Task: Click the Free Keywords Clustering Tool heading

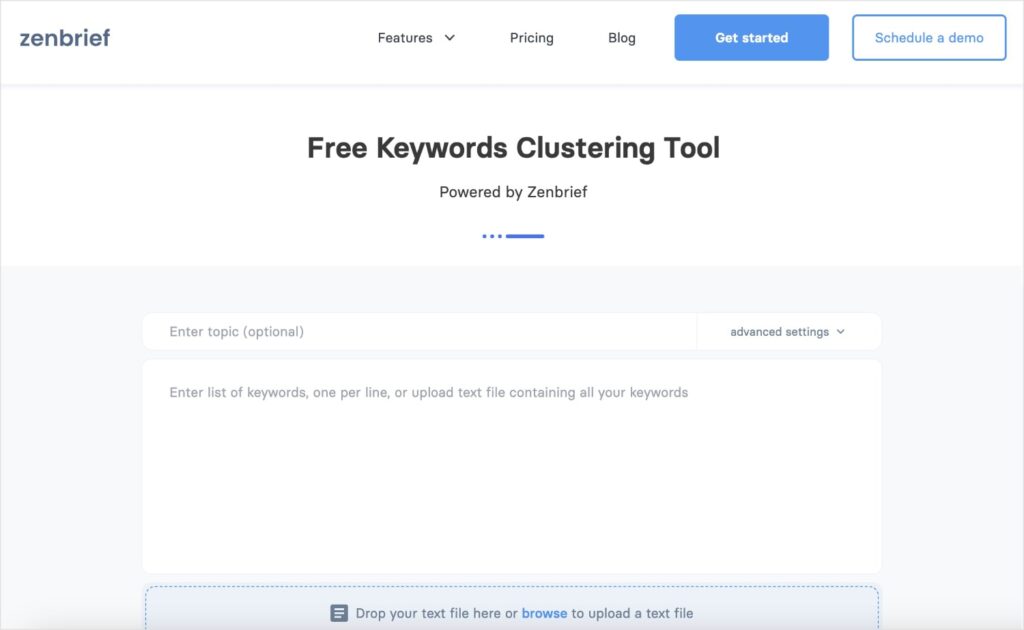Action: [x=512, y=147]
